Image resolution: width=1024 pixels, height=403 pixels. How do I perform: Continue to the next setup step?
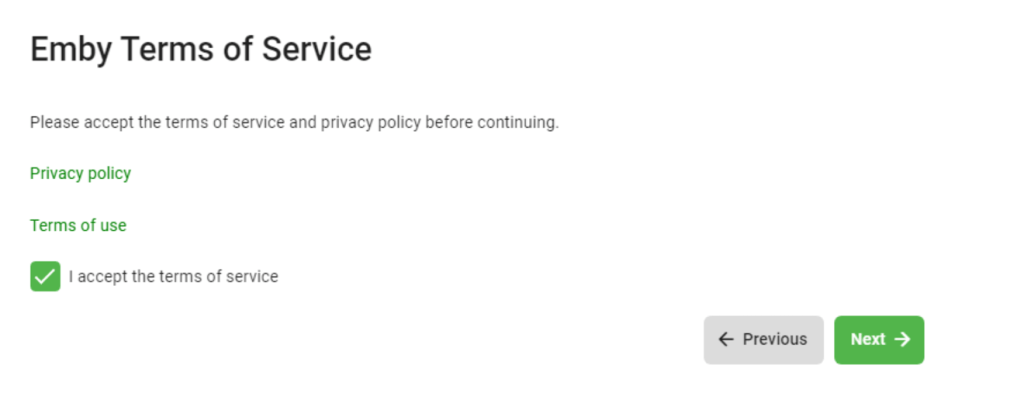click(x=879, y=340)
